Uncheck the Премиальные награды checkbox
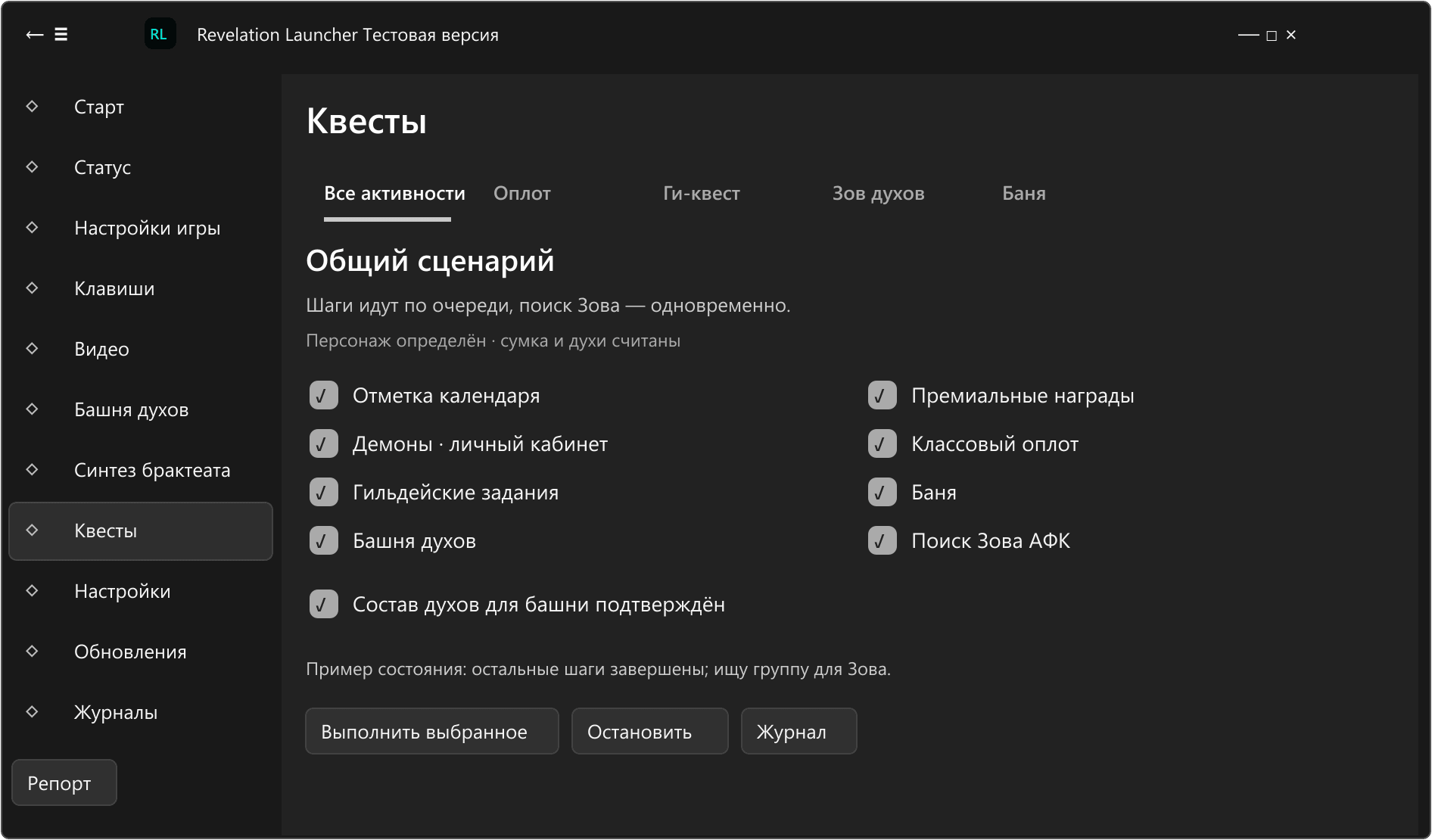This screenshot has height=840, width=1432. (x=883, y=396)
